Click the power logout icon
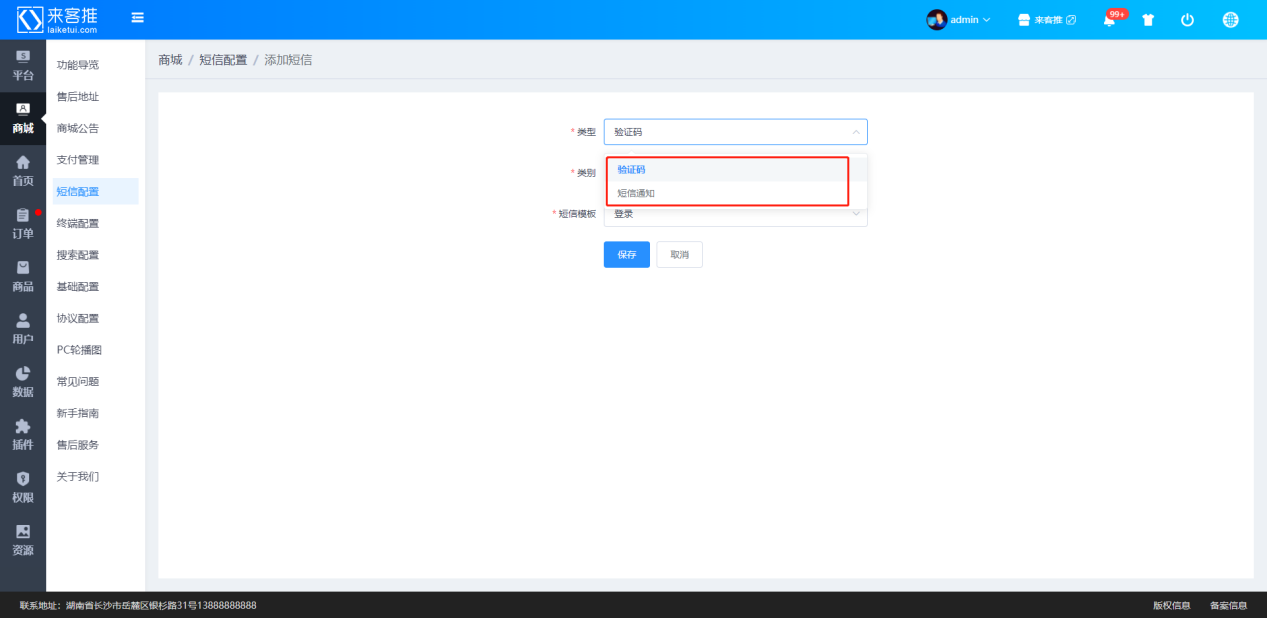Viewport: 1267px width, 618px height. [x=1187, y=20]
